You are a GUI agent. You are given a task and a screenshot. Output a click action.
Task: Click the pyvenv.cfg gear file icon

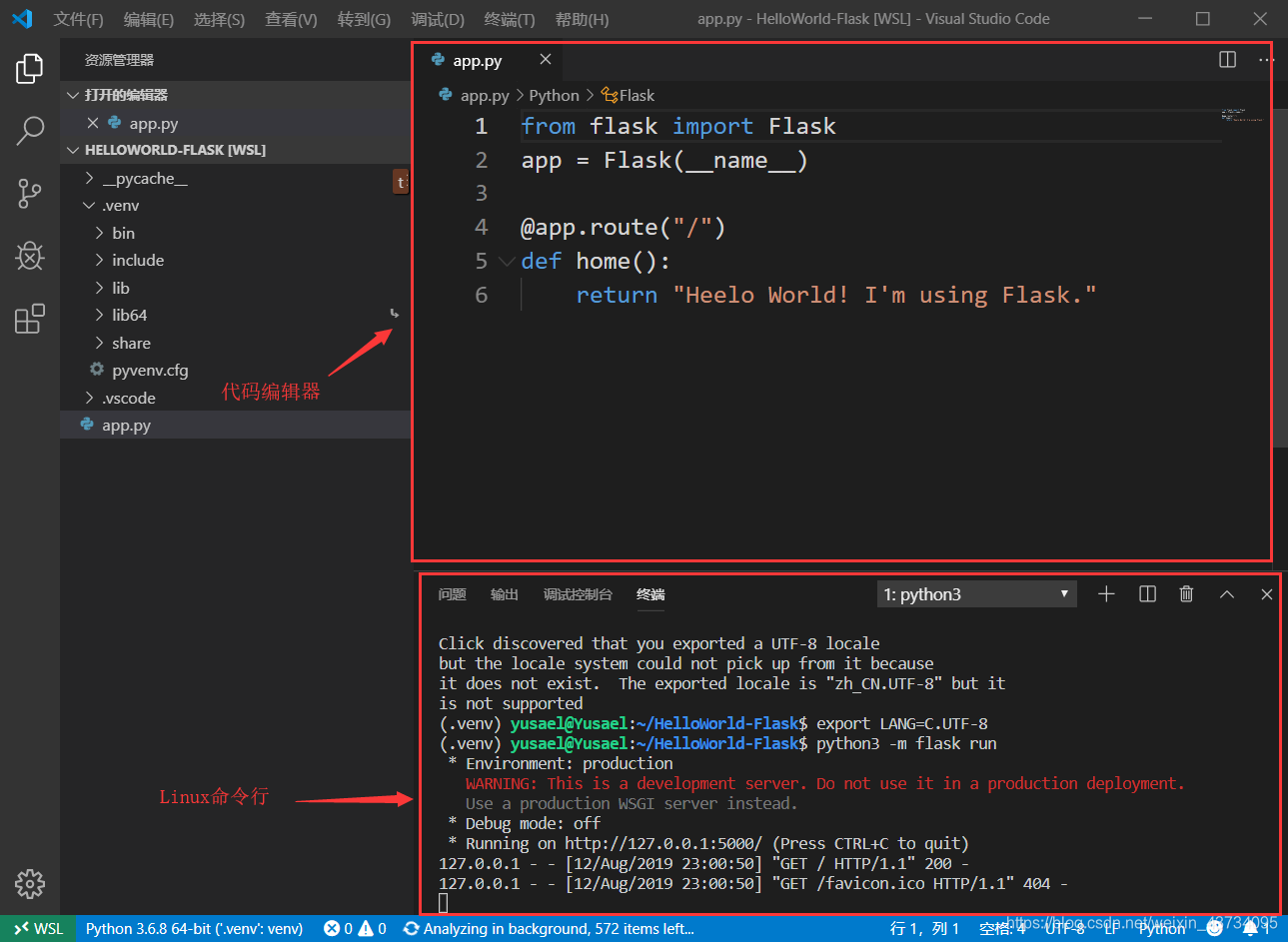97,370
